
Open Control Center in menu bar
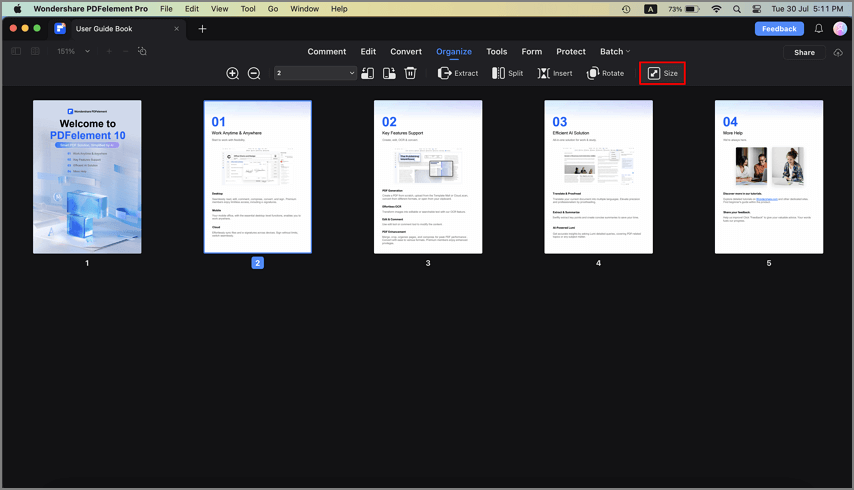tap(757, 9)
